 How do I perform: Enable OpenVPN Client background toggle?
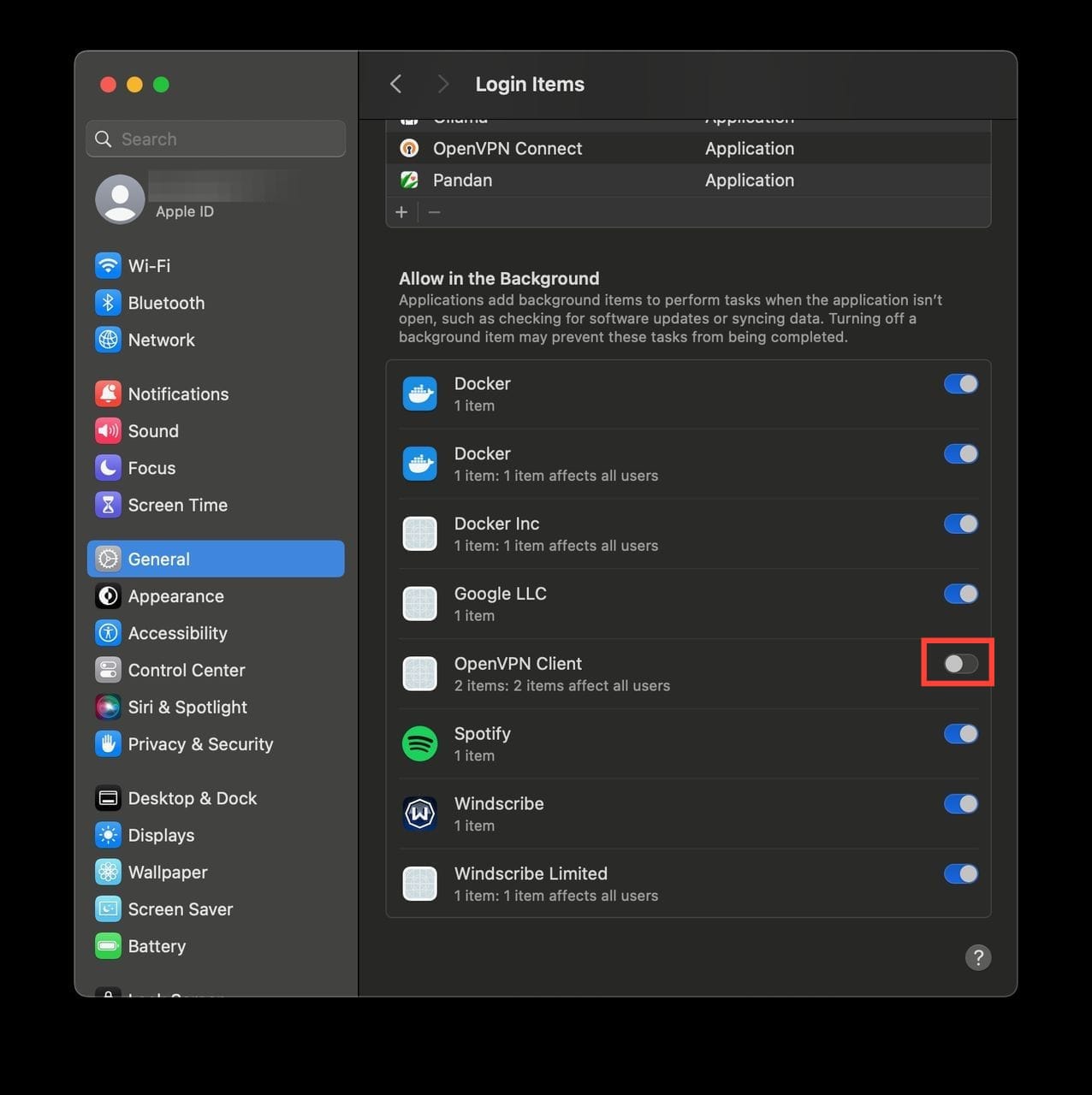click(x=960, y=664)
